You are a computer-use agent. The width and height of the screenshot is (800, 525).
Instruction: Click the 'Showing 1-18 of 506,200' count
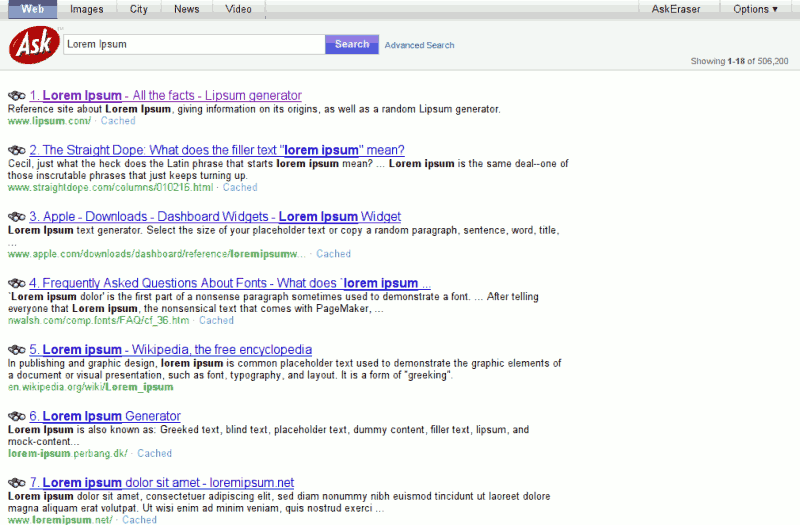coord(739,61)
